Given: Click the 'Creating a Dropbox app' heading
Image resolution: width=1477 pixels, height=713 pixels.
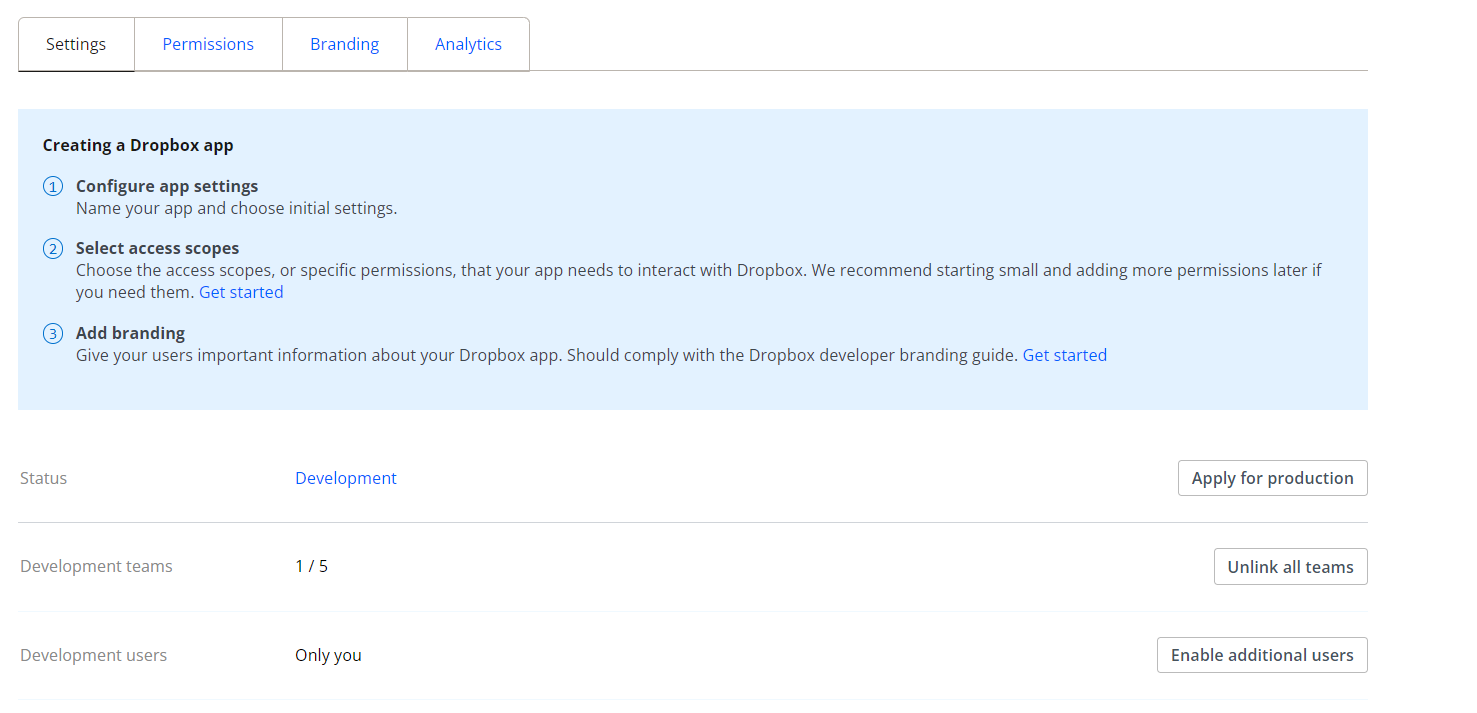Looking at the screenshot, I should click(138, 145).
